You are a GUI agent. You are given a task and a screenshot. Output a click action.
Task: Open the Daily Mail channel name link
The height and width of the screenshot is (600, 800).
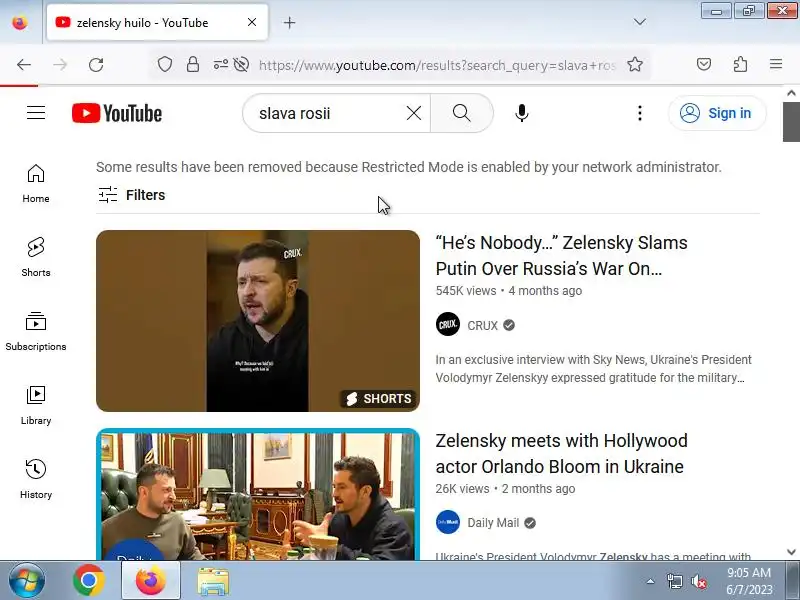pyautogui.click(x=493, y=523)
